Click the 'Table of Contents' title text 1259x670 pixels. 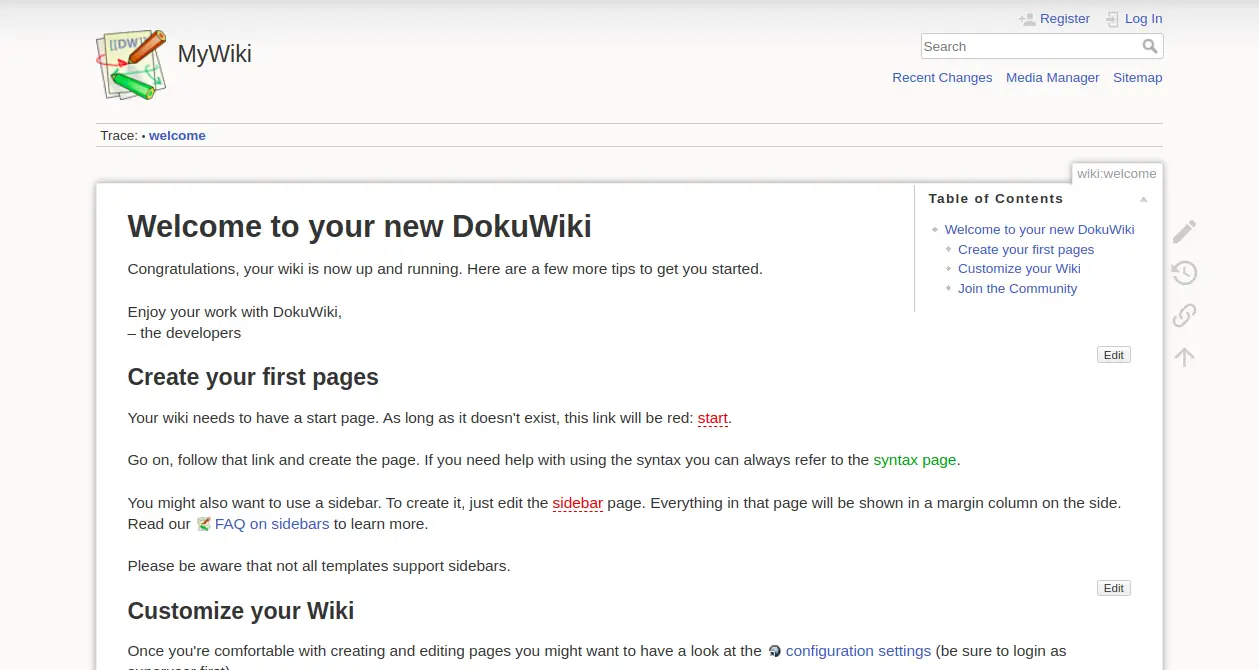(995, 199)
